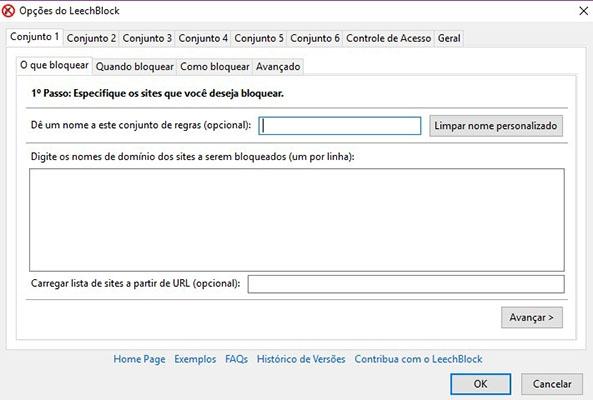Click Limpar nome personalizado button
The image size is (593, 400).
496,126
